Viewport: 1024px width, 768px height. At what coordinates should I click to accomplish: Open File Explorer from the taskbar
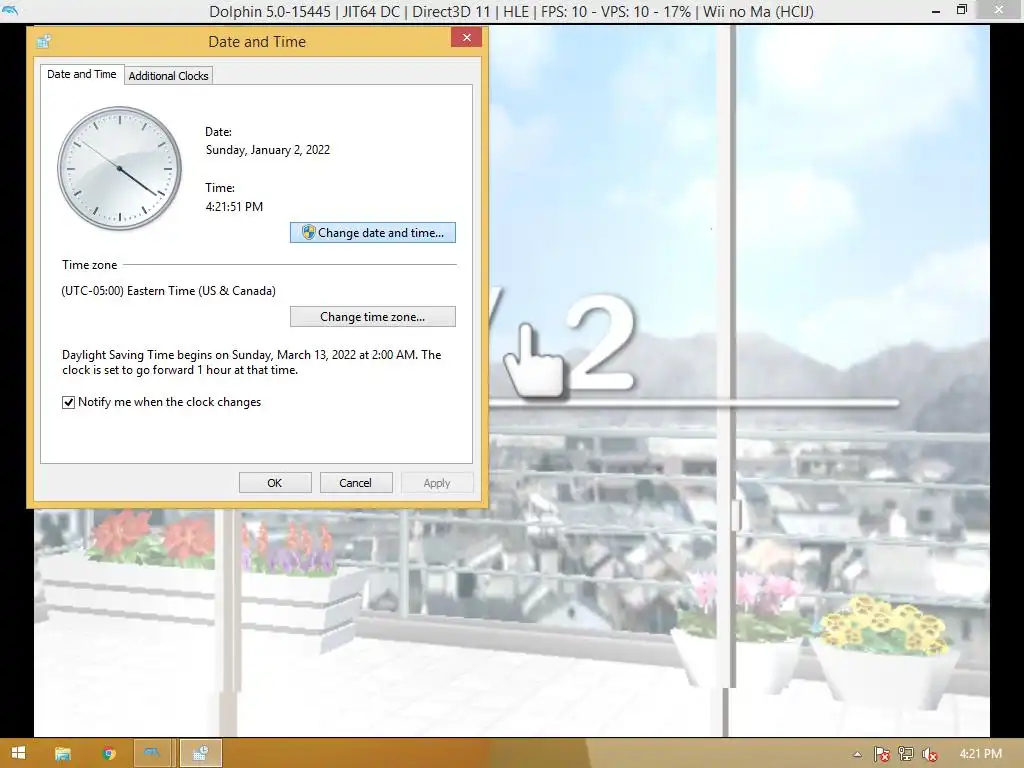(x=63, y=754)
